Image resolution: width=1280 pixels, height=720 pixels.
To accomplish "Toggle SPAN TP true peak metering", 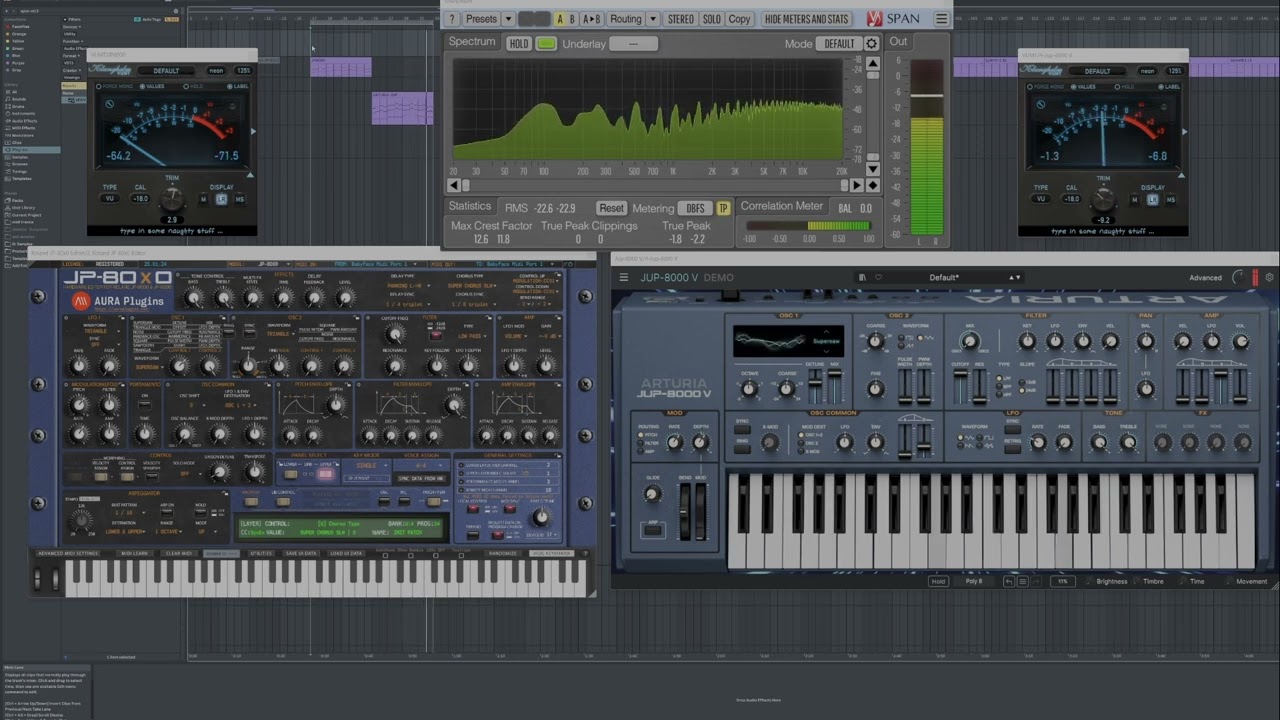I will pyautogui.click(x=723, y=208).
